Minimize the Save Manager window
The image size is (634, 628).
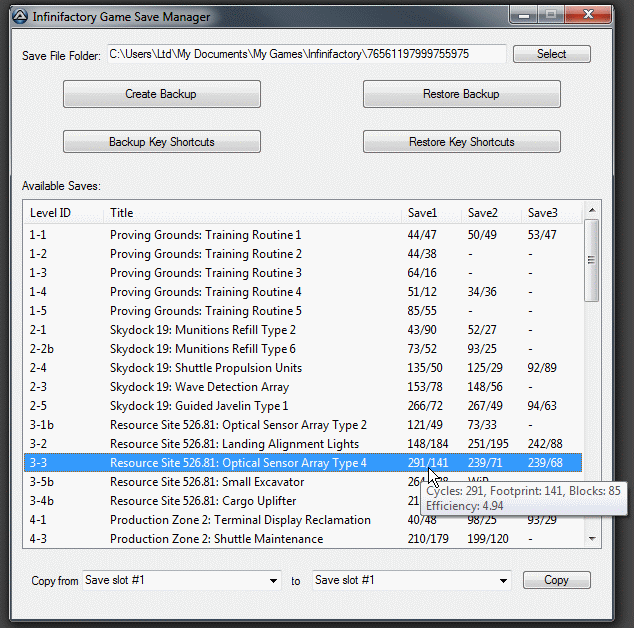point(524,15)
